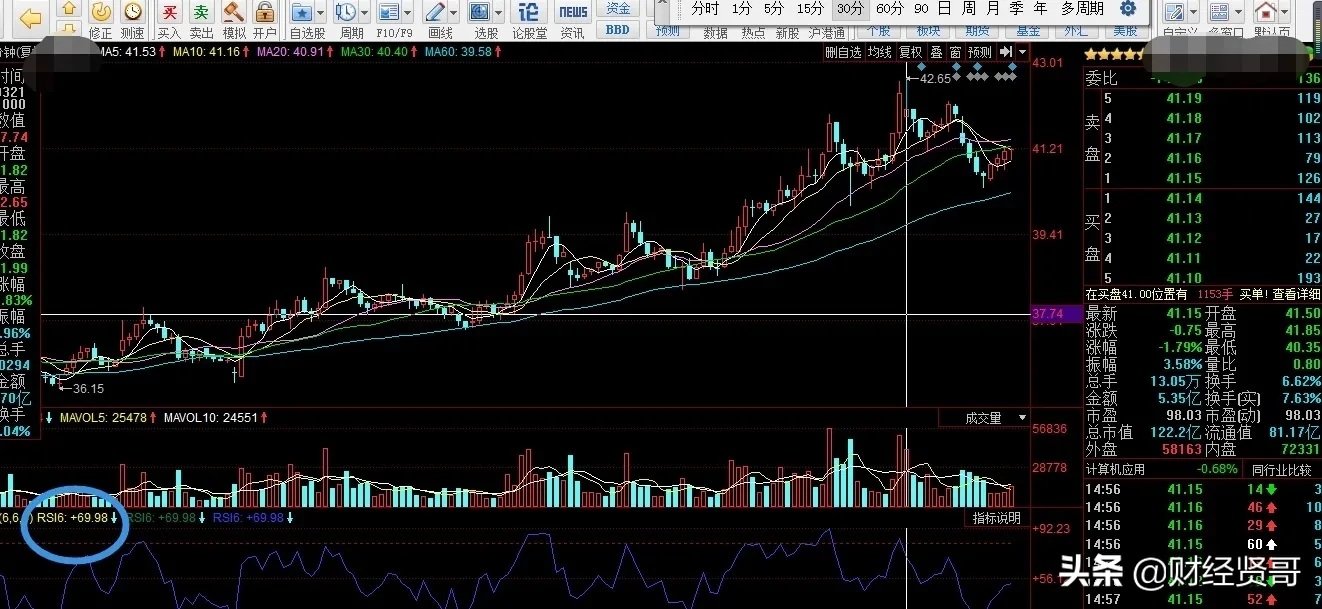This screenshot has height=609, width=1322.
Task: Click the 删自选 button
Action: [843, 52]
